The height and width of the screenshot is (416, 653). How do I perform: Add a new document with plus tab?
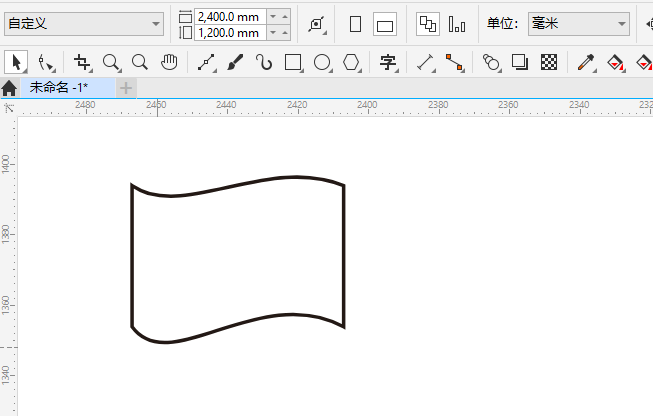pyautogui.click(x=126, y=88)
